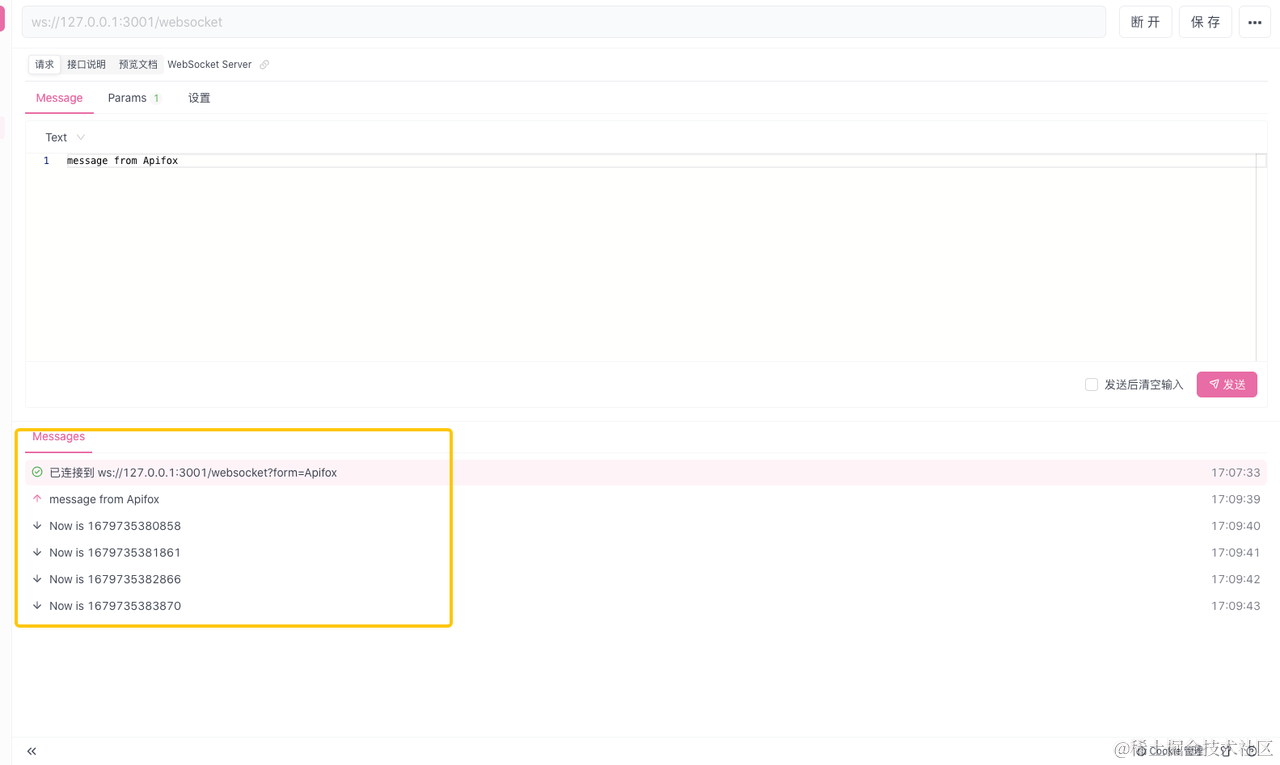Copy link icon next to WebSocket Server
The image size is (1280, 765).
point(265,64)
